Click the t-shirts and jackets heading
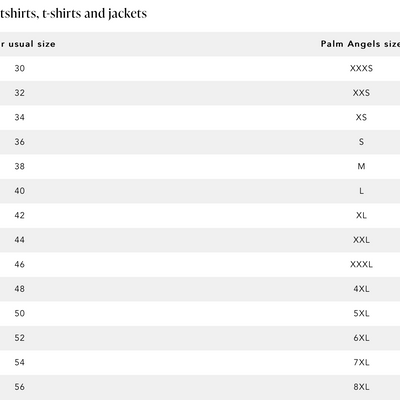Viewport: 400px width, 400px height. point(73,13)
